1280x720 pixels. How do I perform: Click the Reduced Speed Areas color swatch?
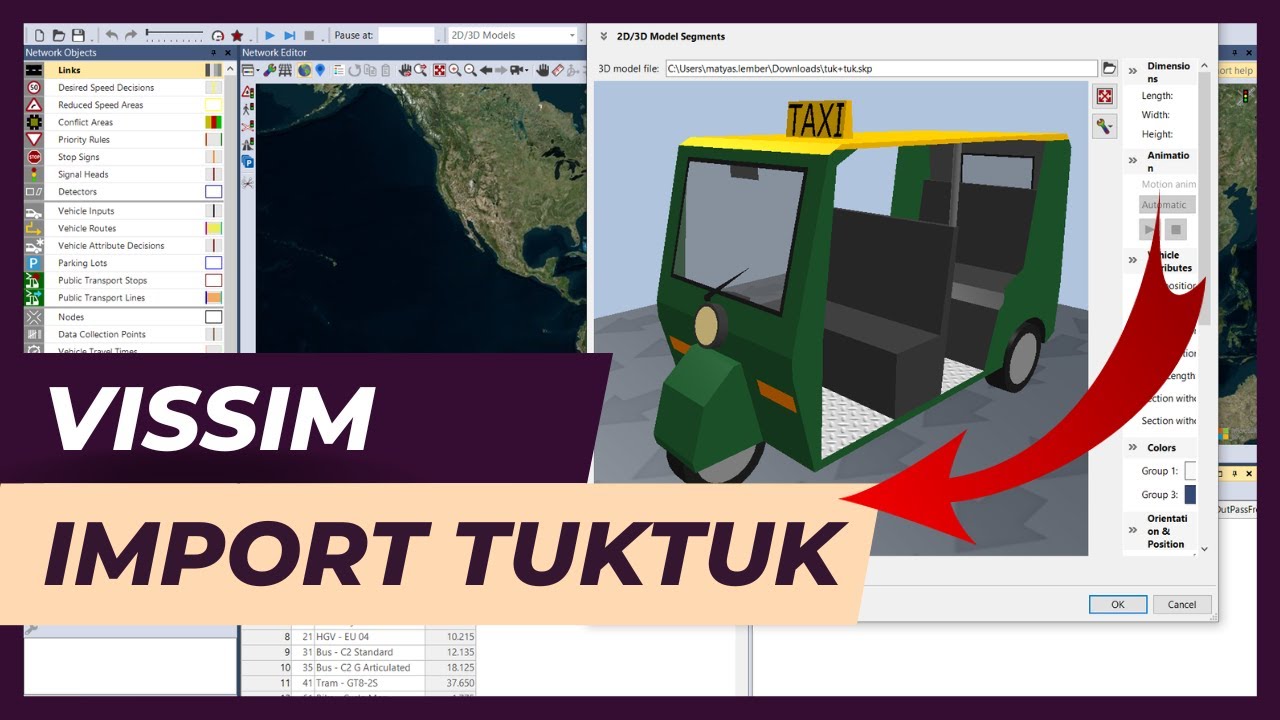tap(213, 105)
